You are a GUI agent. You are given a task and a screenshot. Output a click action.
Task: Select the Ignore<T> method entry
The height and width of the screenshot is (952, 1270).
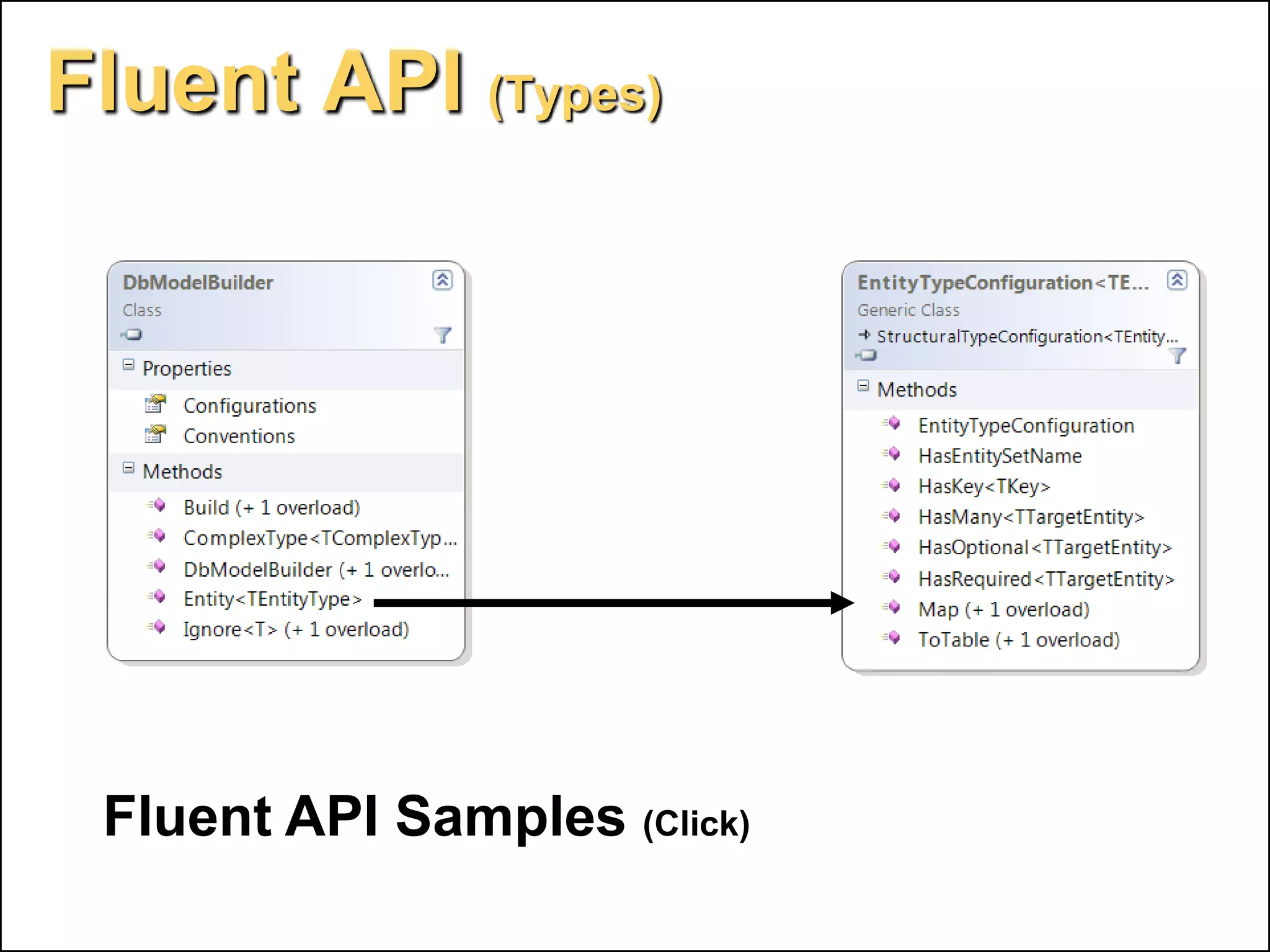296,630
